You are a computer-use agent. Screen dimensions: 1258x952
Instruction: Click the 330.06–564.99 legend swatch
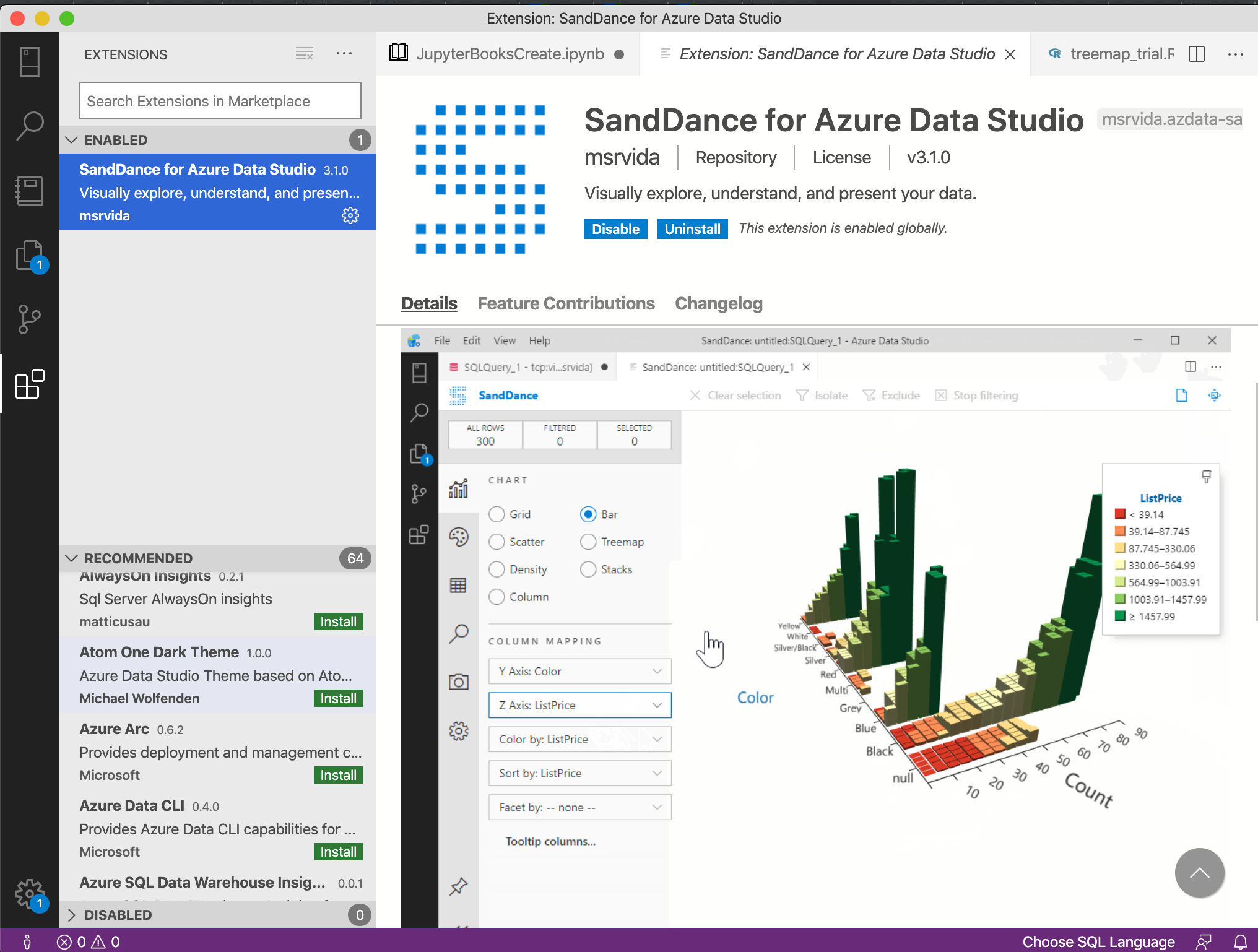pyautogui.click(x=1119, y=565)
